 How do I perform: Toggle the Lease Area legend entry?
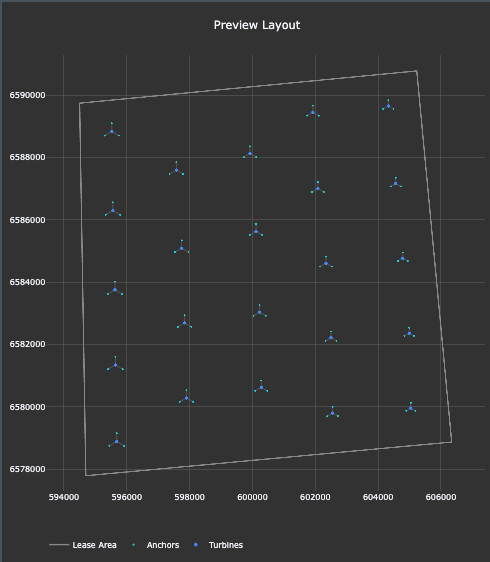[x=83, y=545]
